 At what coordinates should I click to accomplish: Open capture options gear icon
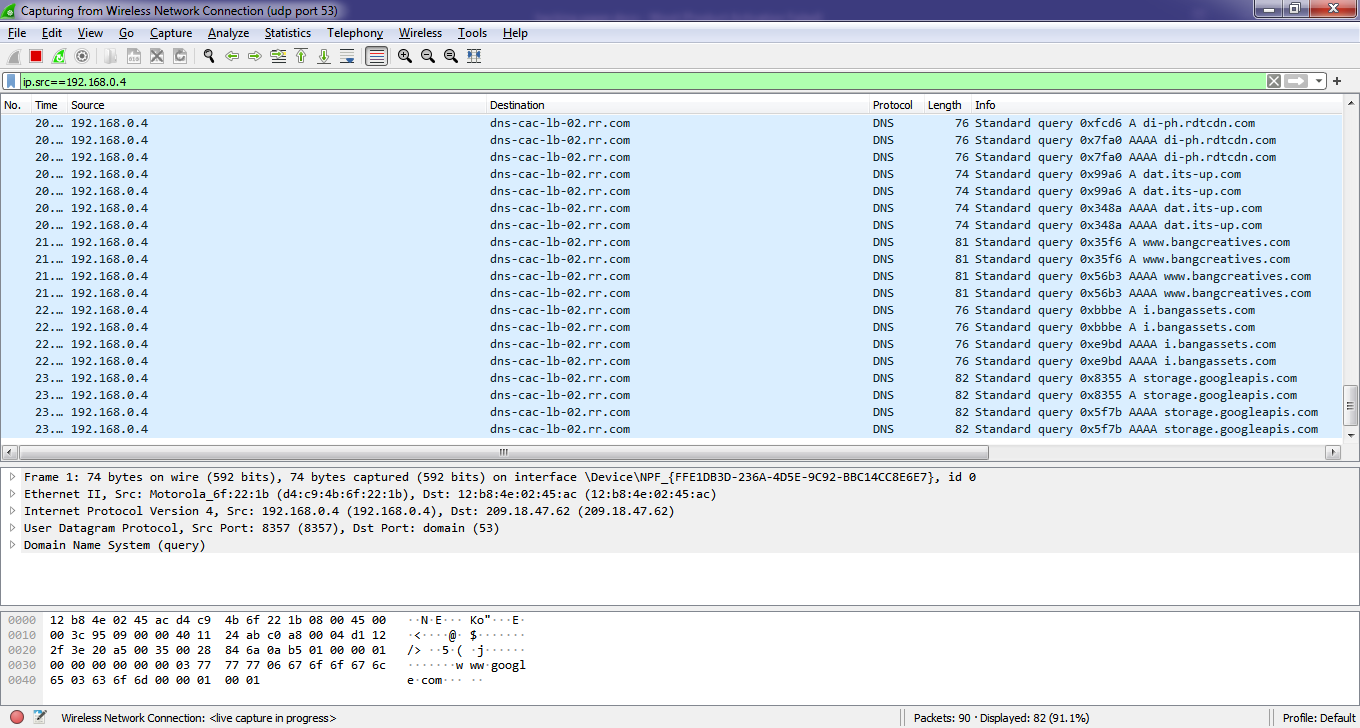82,57
